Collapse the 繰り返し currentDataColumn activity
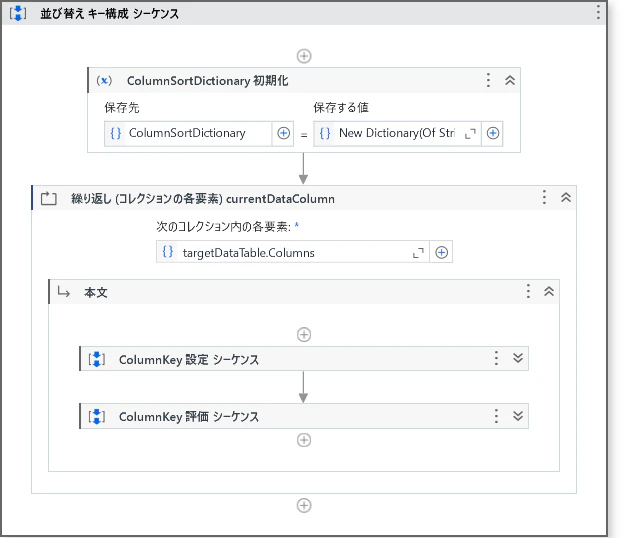630x538 pixels. pyautogui.click(x=566, y=197)
